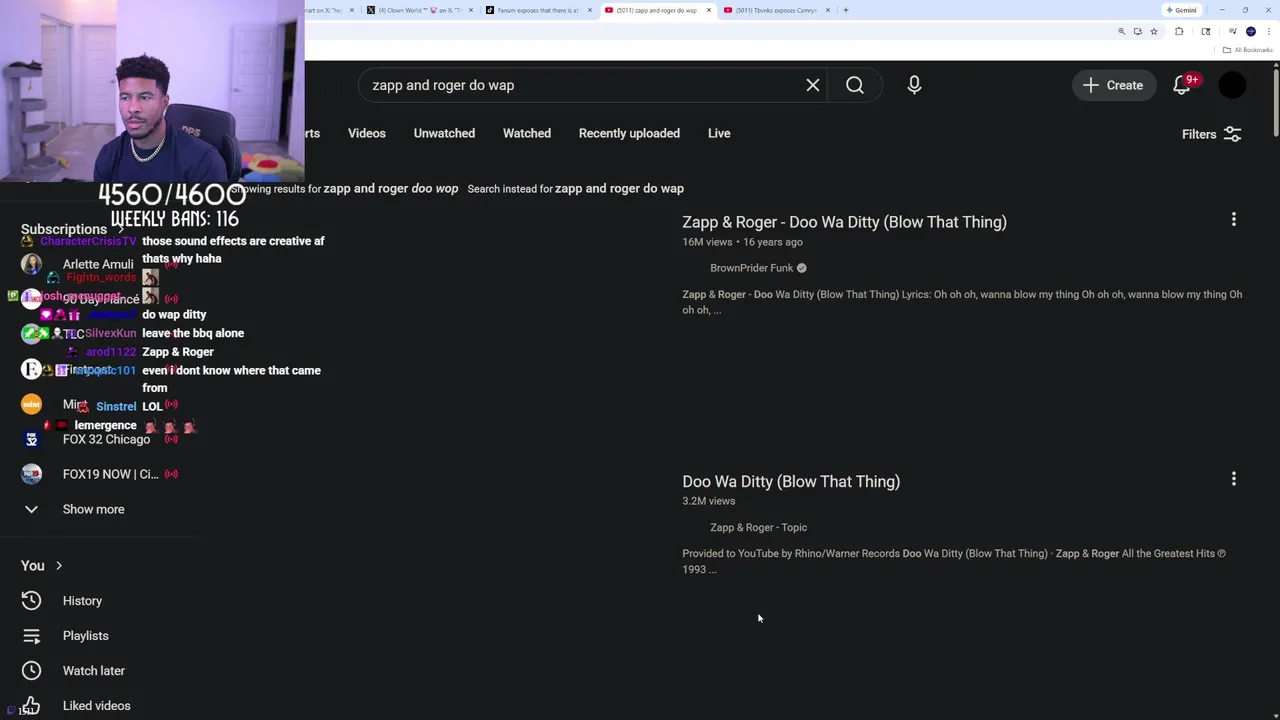Screen dimensions: 1280x720
Task: Open Watch later in the sidebar
Action: (x=93, y=671)
